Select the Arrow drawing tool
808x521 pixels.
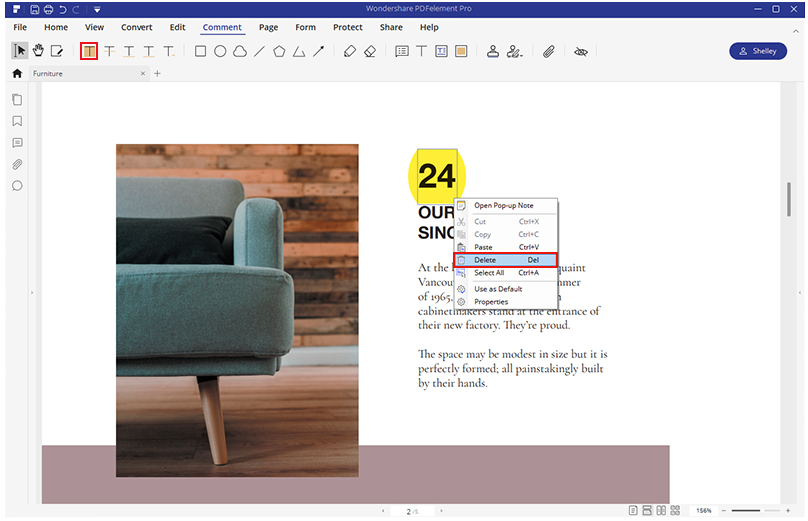318,51
